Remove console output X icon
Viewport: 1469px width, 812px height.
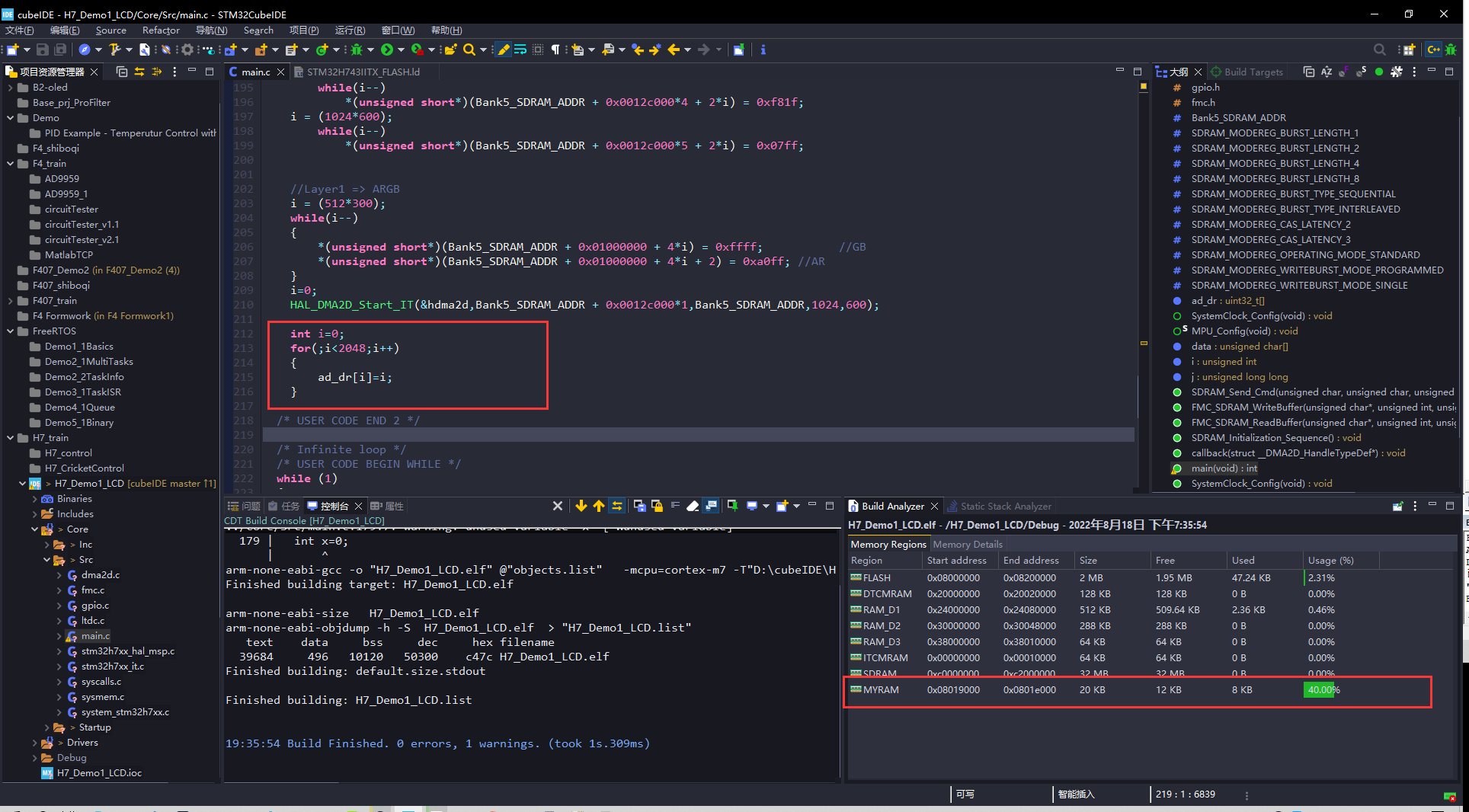(558, 506)
